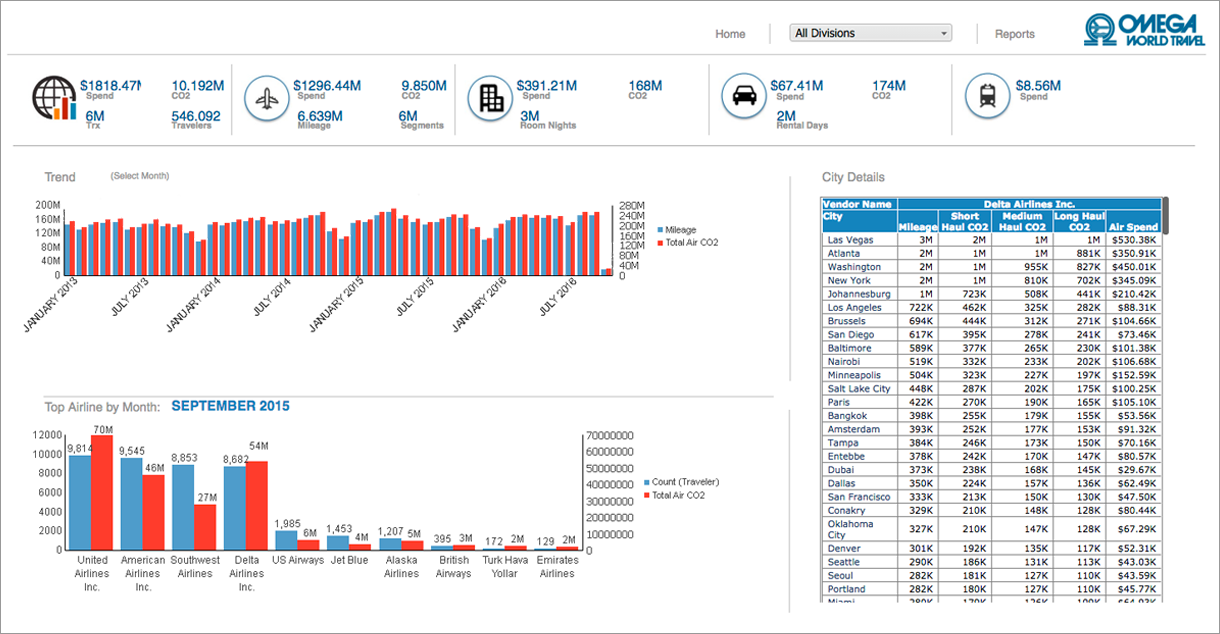Click the British Airways axis label
Screen dimensions: 1220x634
point(453,567)
